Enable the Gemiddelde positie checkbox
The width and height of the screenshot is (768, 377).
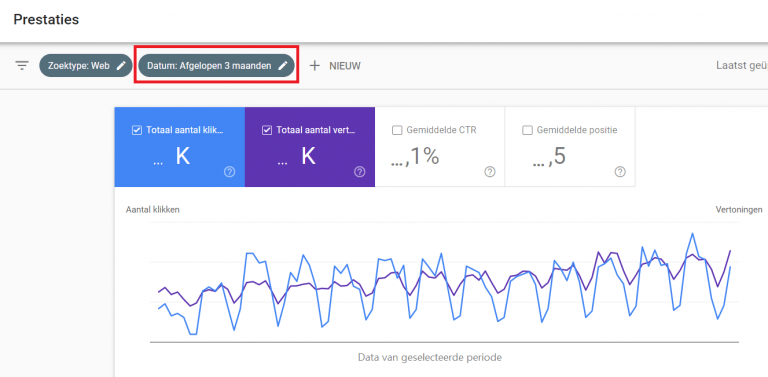coord(528,130)
